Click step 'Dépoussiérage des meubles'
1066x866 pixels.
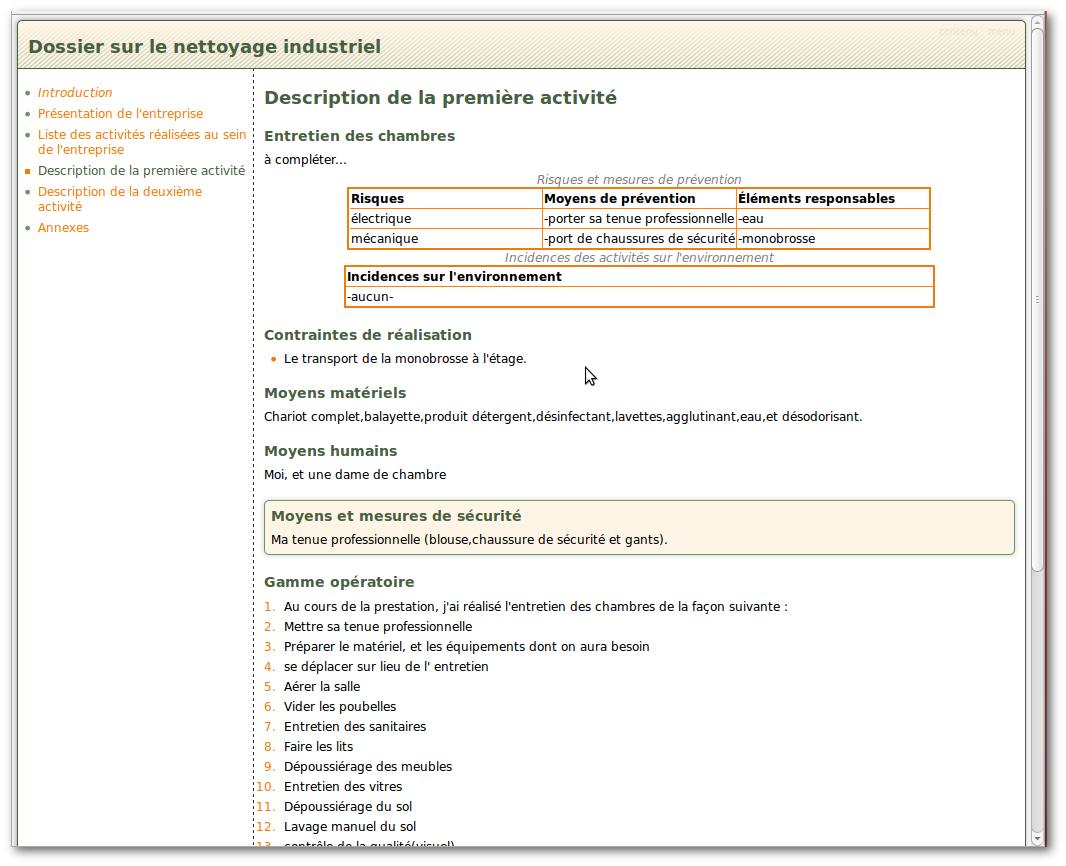[x=368, y=767]
